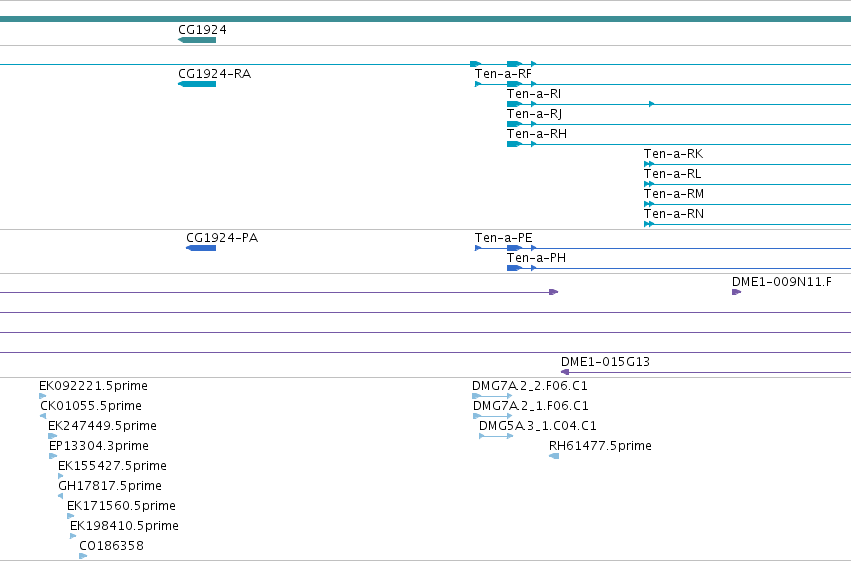Select the Ten-a-RK transcript
The height and width of the screenshot is (561, 851).
pos(674,154)
